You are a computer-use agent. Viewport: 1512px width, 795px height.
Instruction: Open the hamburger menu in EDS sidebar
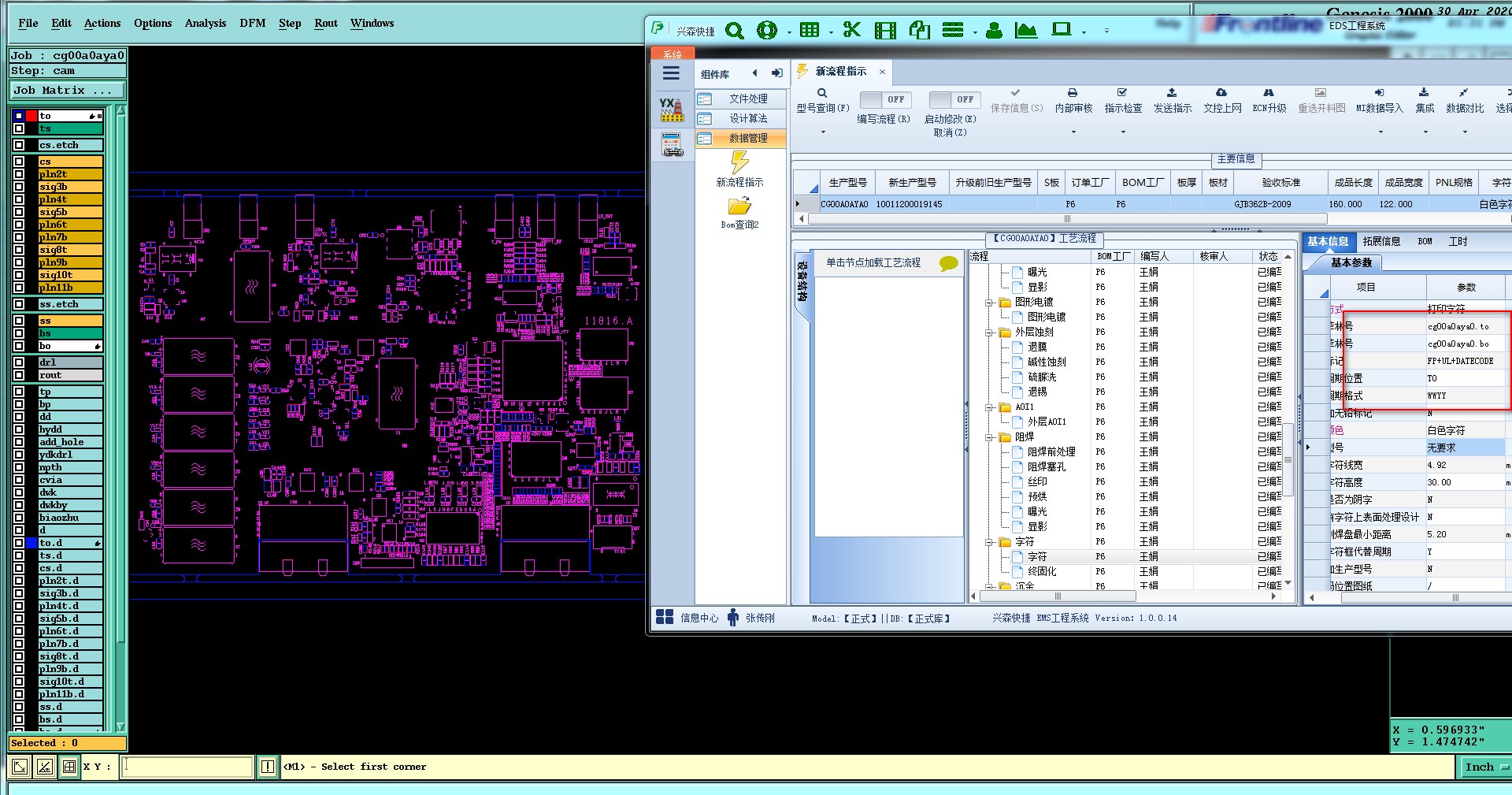coord(671,73)
